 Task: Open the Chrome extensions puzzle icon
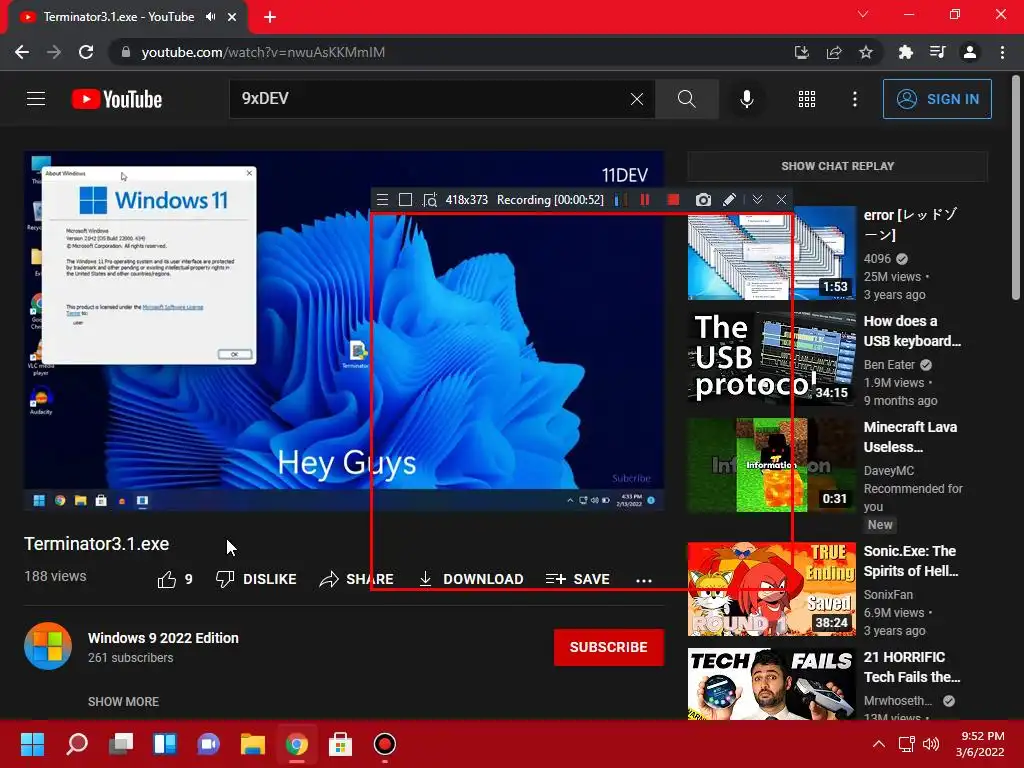coord(905,52)
